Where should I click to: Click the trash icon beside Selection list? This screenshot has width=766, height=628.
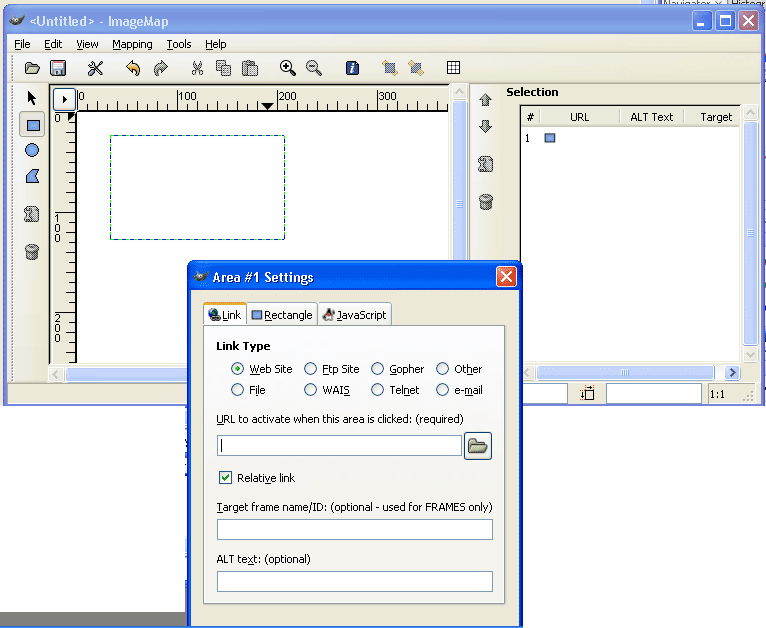click(486, 202)
